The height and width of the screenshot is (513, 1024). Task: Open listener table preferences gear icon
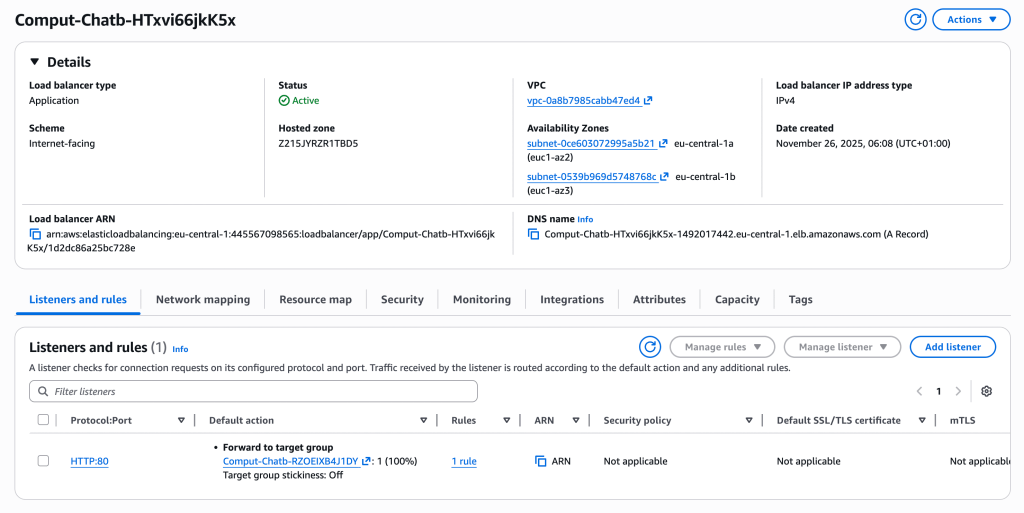point(986,391)
